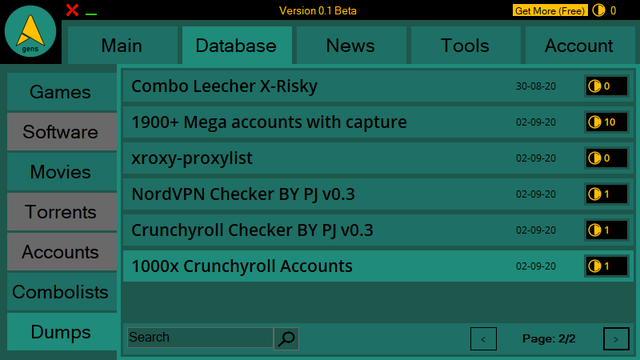640x360 pixels.
Task: Go to the Account tab
Action: coord(580,45)
